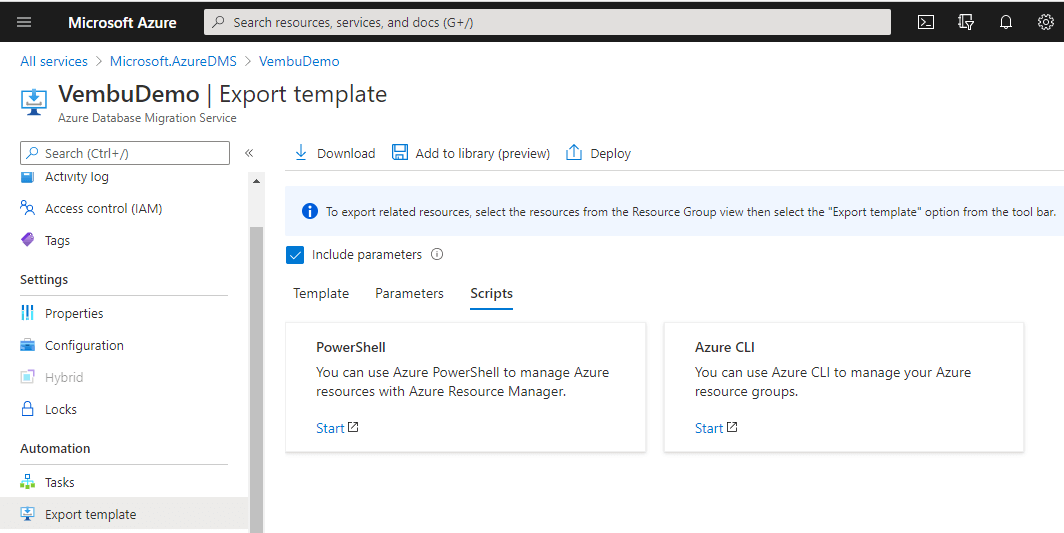Click the Download arrow icon
Screen dimensions: 1064x533
click(301, 153)
